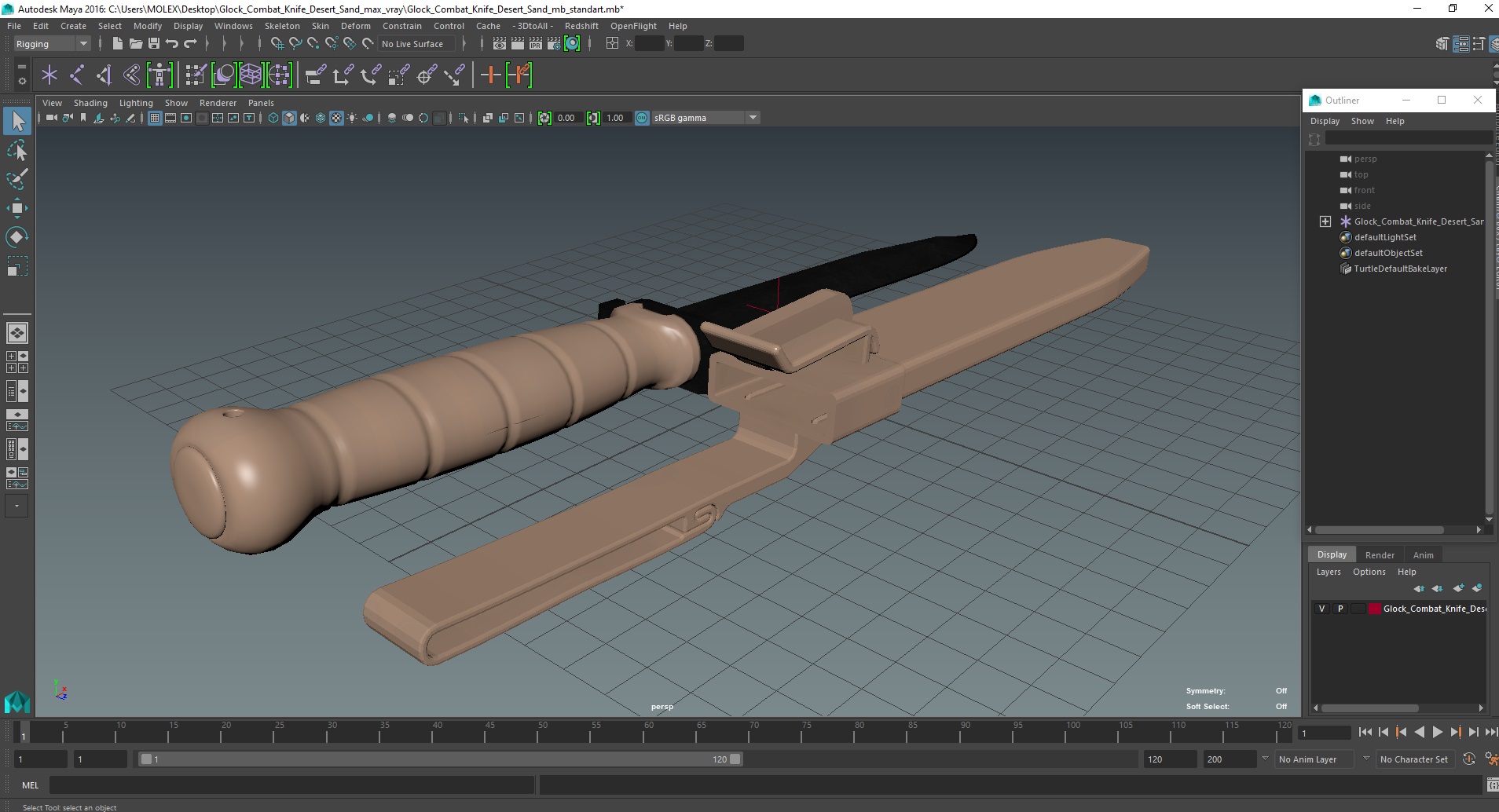Open the Render Settings icon

[x=554, y=44]
